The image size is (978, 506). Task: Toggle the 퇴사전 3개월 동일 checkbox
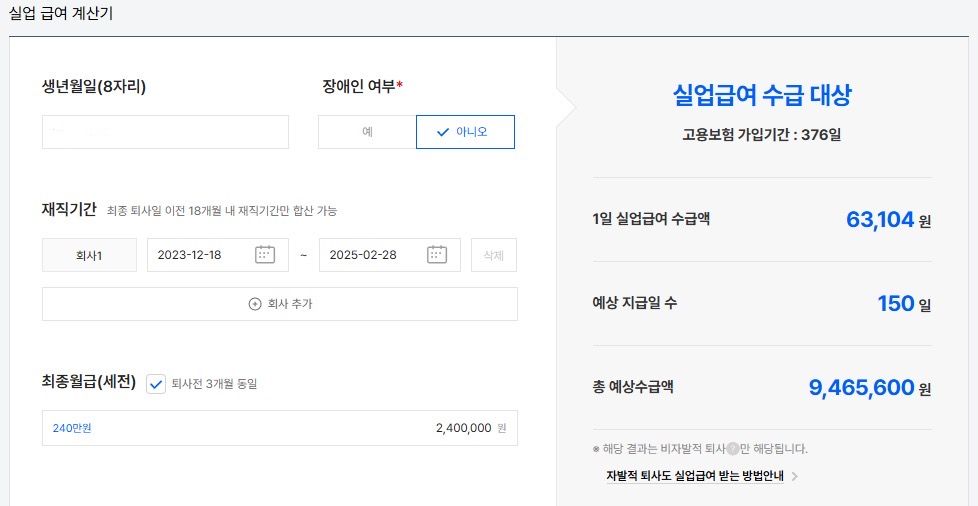[x=156, y=384]
